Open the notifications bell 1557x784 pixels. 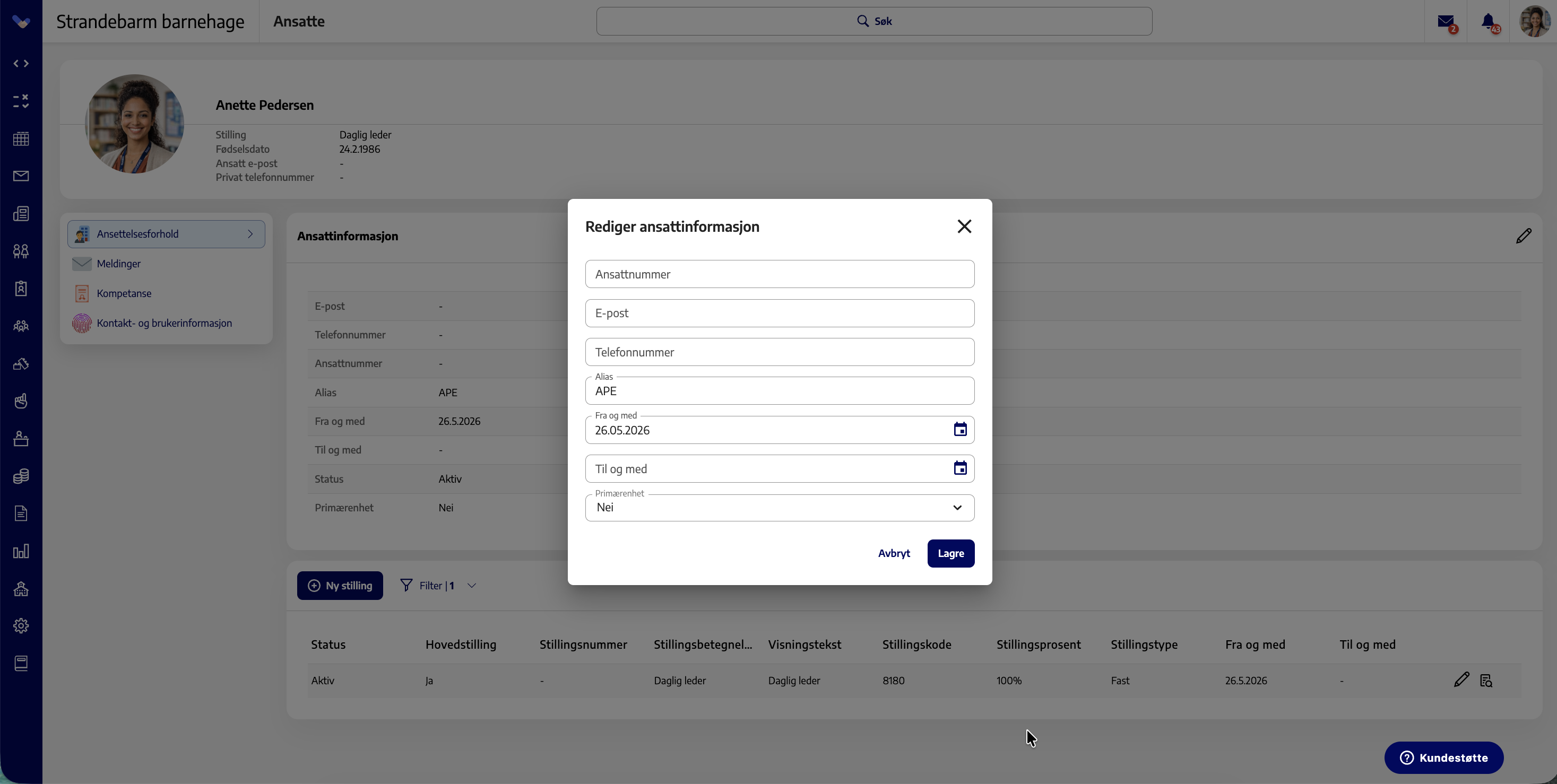[1489, 22]
